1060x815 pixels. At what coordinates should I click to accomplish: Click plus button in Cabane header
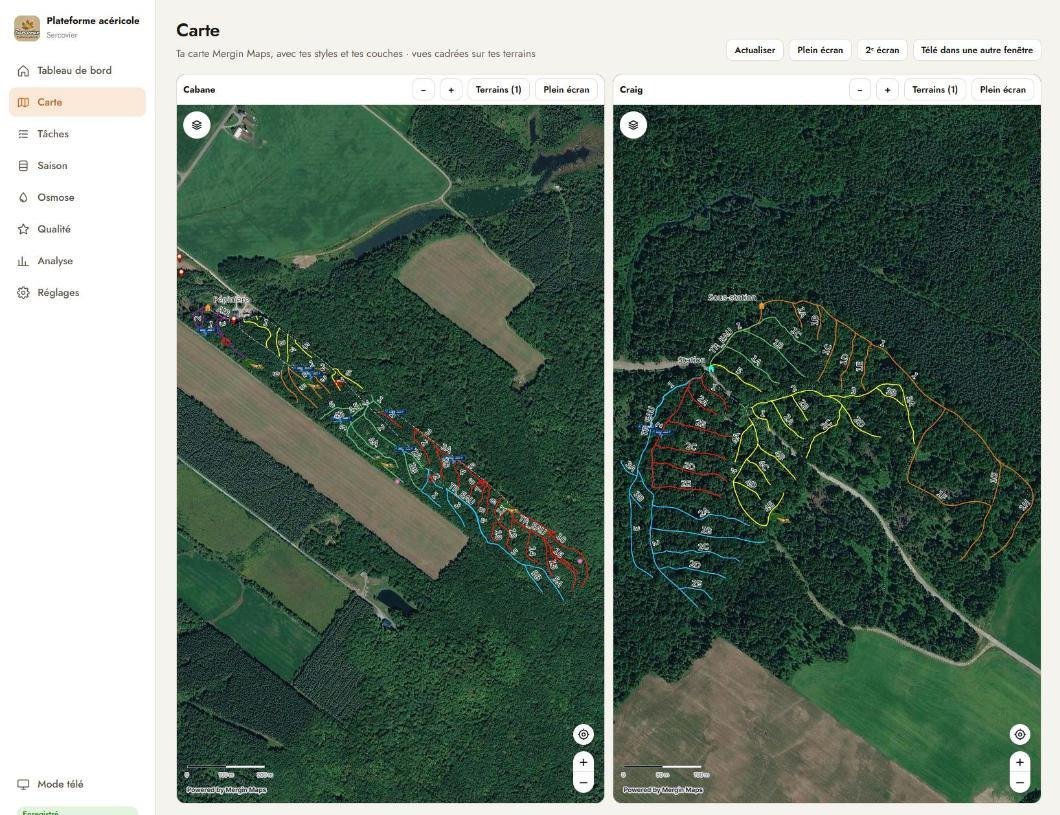[x=451, y=90]
